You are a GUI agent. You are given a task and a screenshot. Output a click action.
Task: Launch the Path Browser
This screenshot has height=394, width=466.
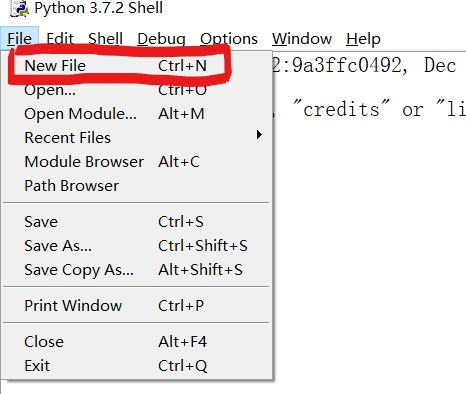tap(138, 186)
